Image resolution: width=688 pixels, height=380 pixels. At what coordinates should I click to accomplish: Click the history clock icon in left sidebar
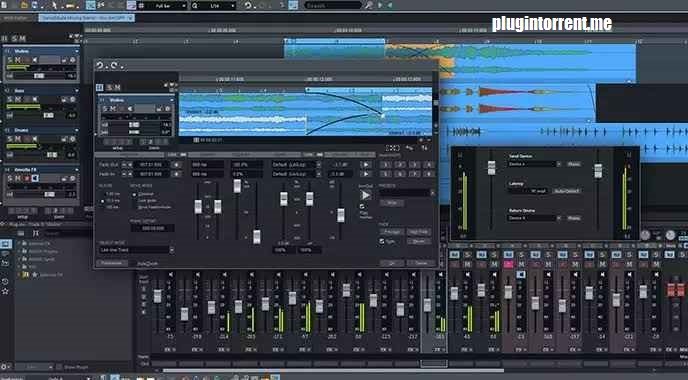click(5, 281)
